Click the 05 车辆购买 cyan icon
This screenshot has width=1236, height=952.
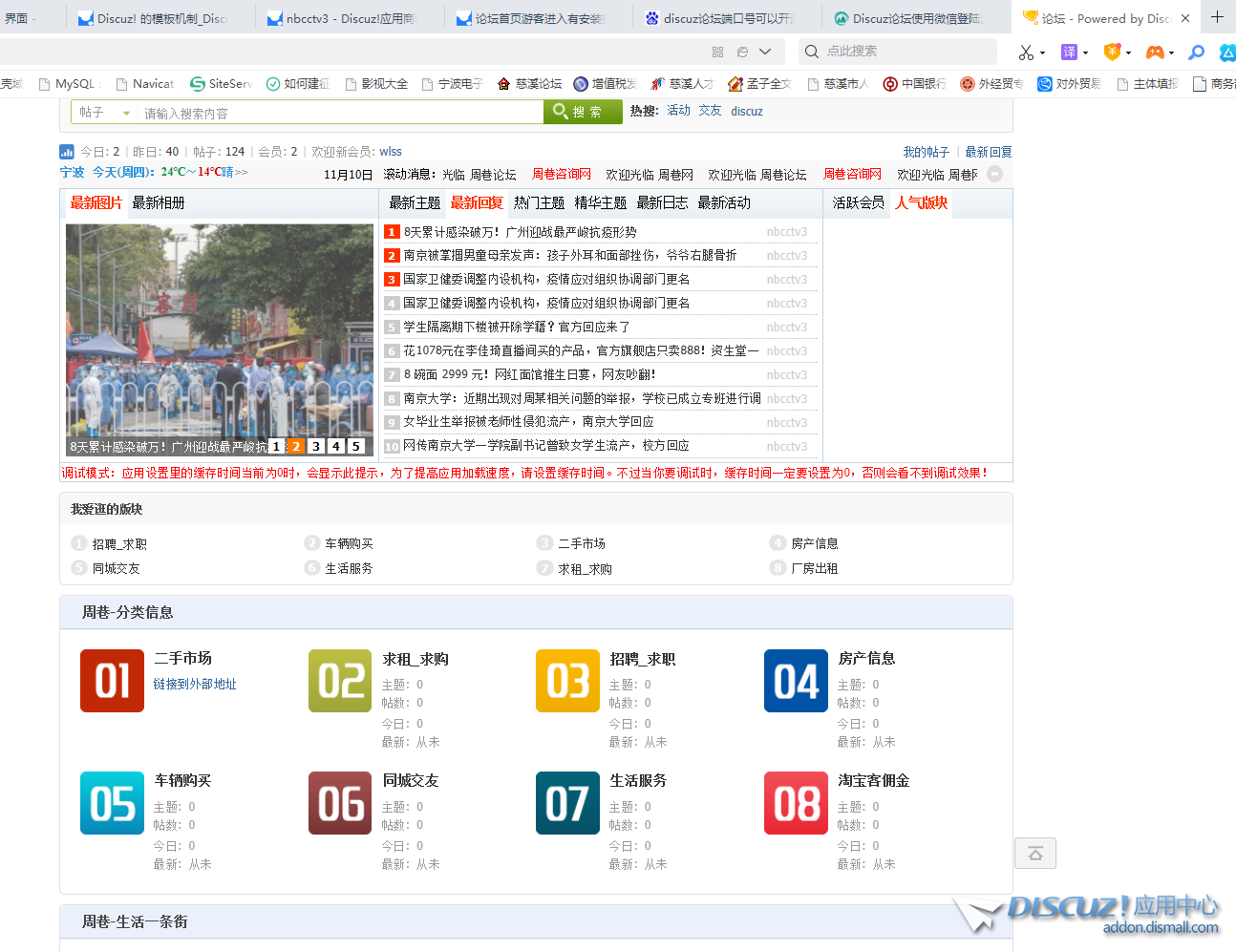pos(112,803)
